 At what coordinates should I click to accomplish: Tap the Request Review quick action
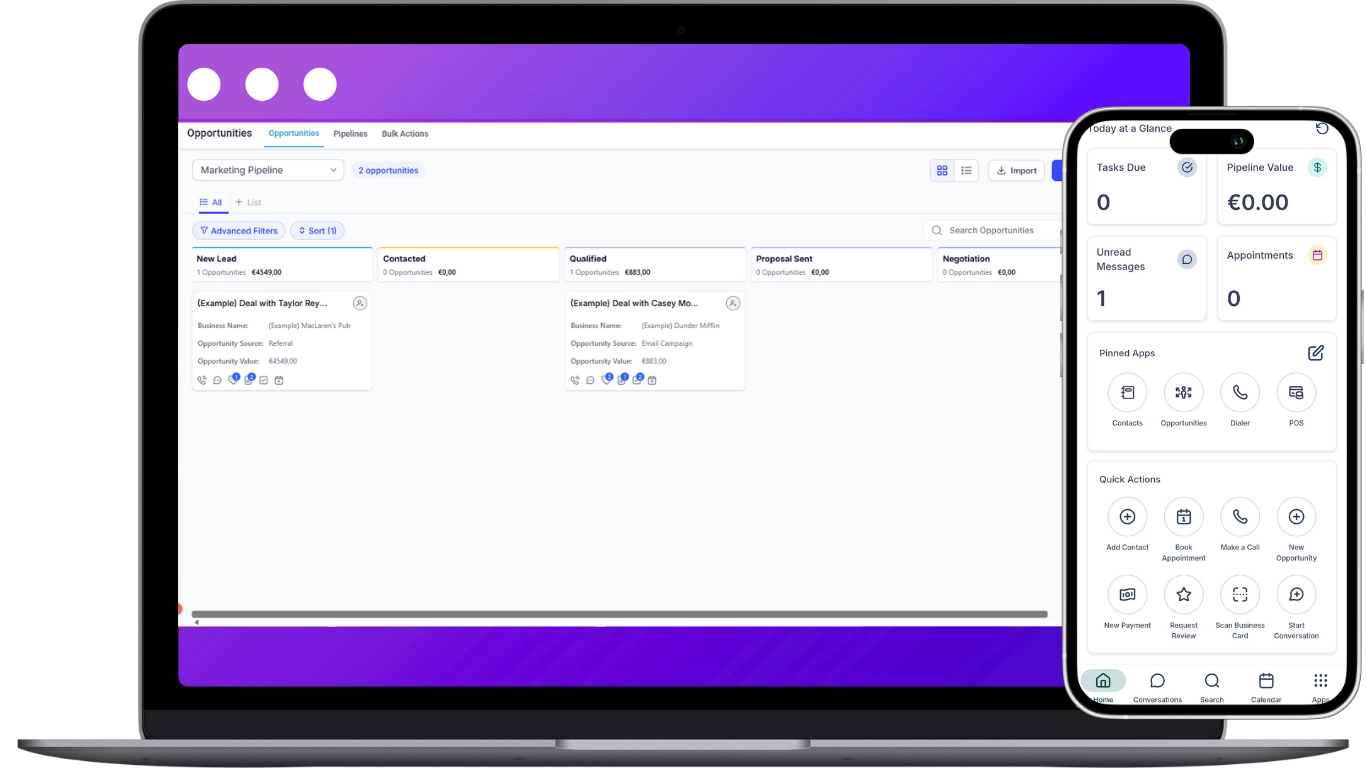point(1183,593)
